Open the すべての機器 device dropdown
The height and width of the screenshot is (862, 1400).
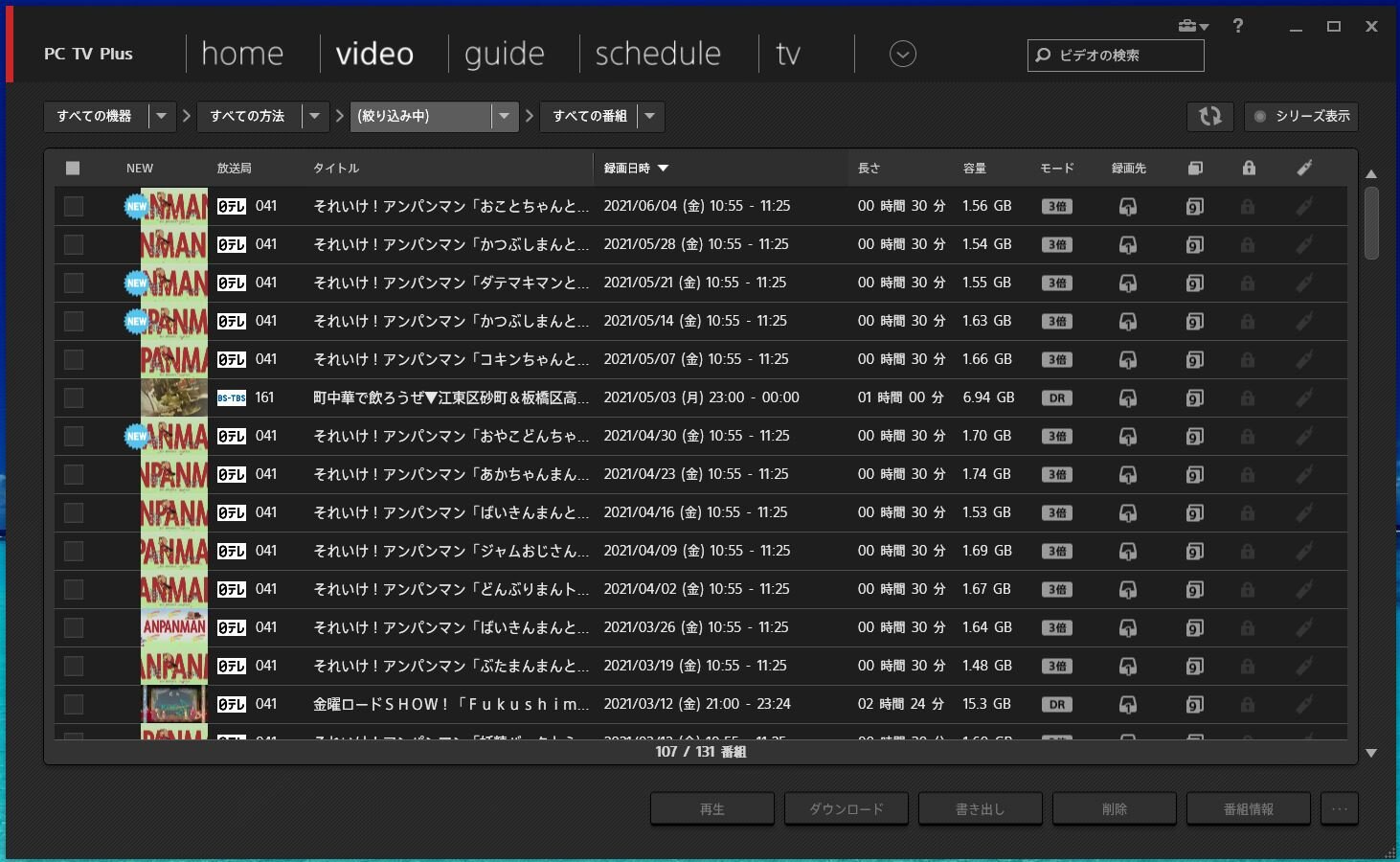[x=109, y=116]
